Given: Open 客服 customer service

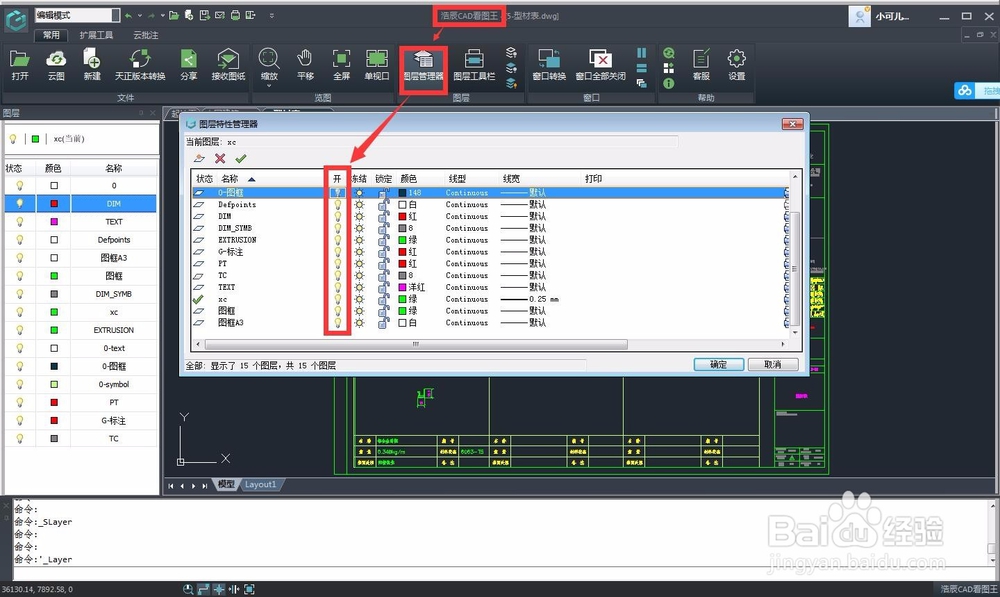Looking at the screenshot, I should 701,65.
